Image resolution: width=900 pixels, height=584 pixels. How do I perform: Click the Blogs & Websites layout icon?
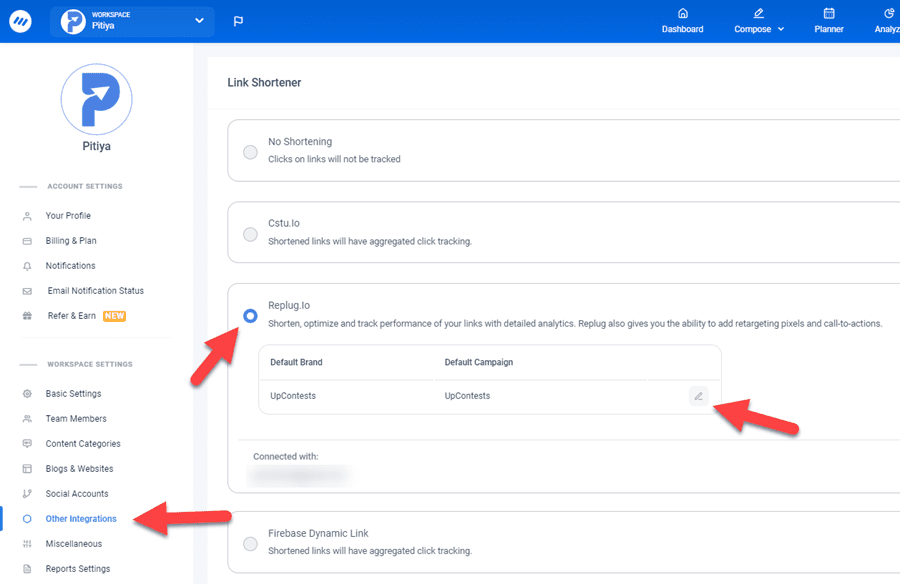27,469
